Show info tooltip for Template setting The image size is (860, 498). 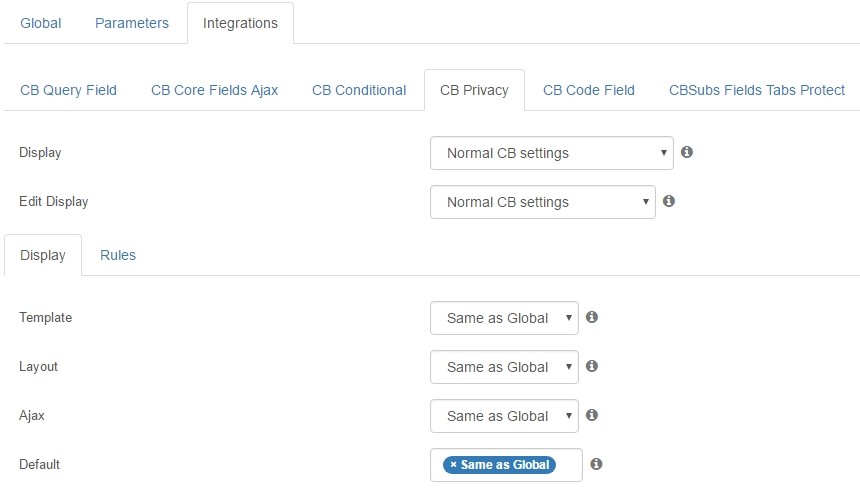(592, 316)
